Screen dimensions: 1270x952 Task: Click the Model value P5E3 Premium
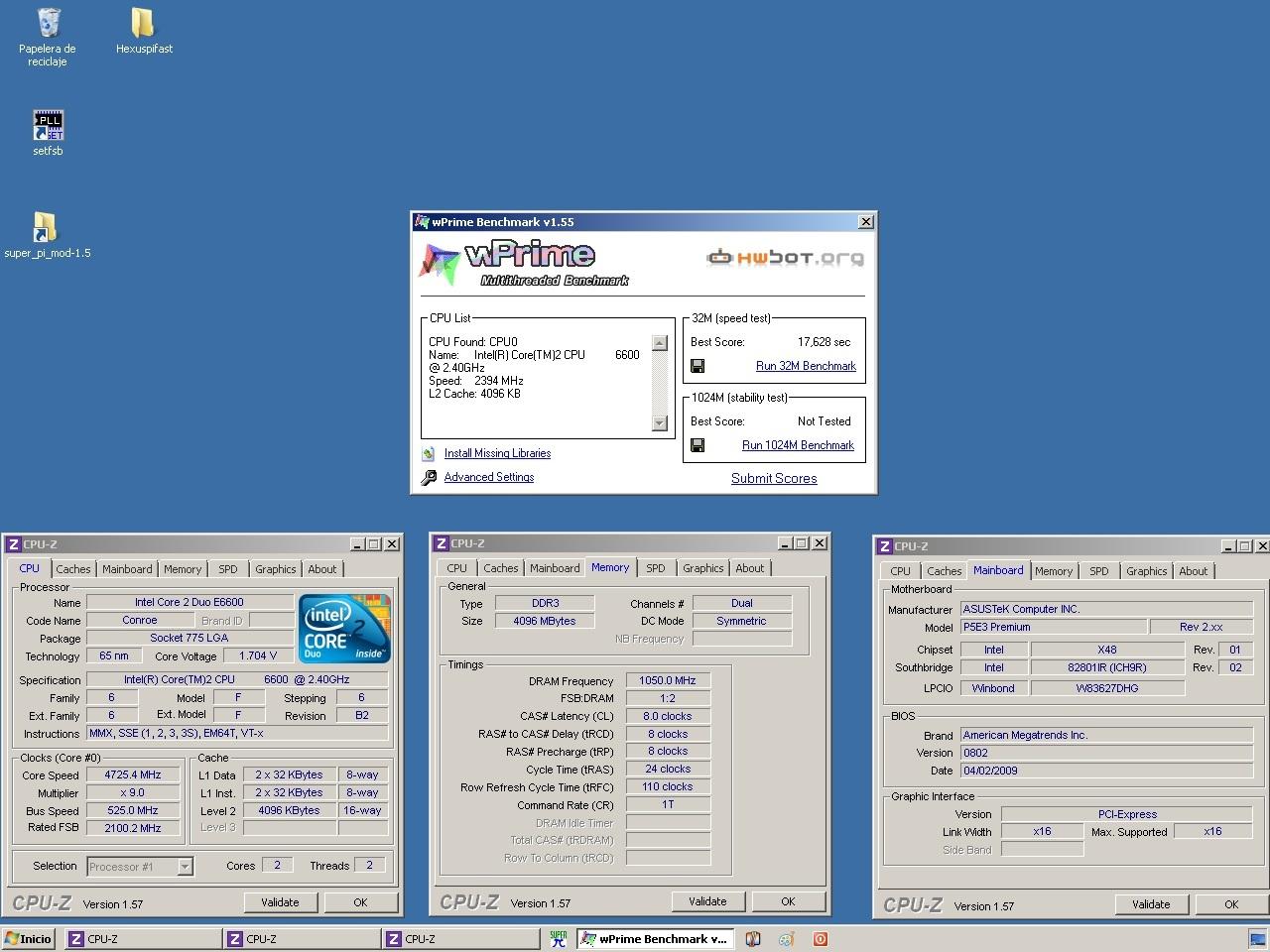pos(1053,627)
